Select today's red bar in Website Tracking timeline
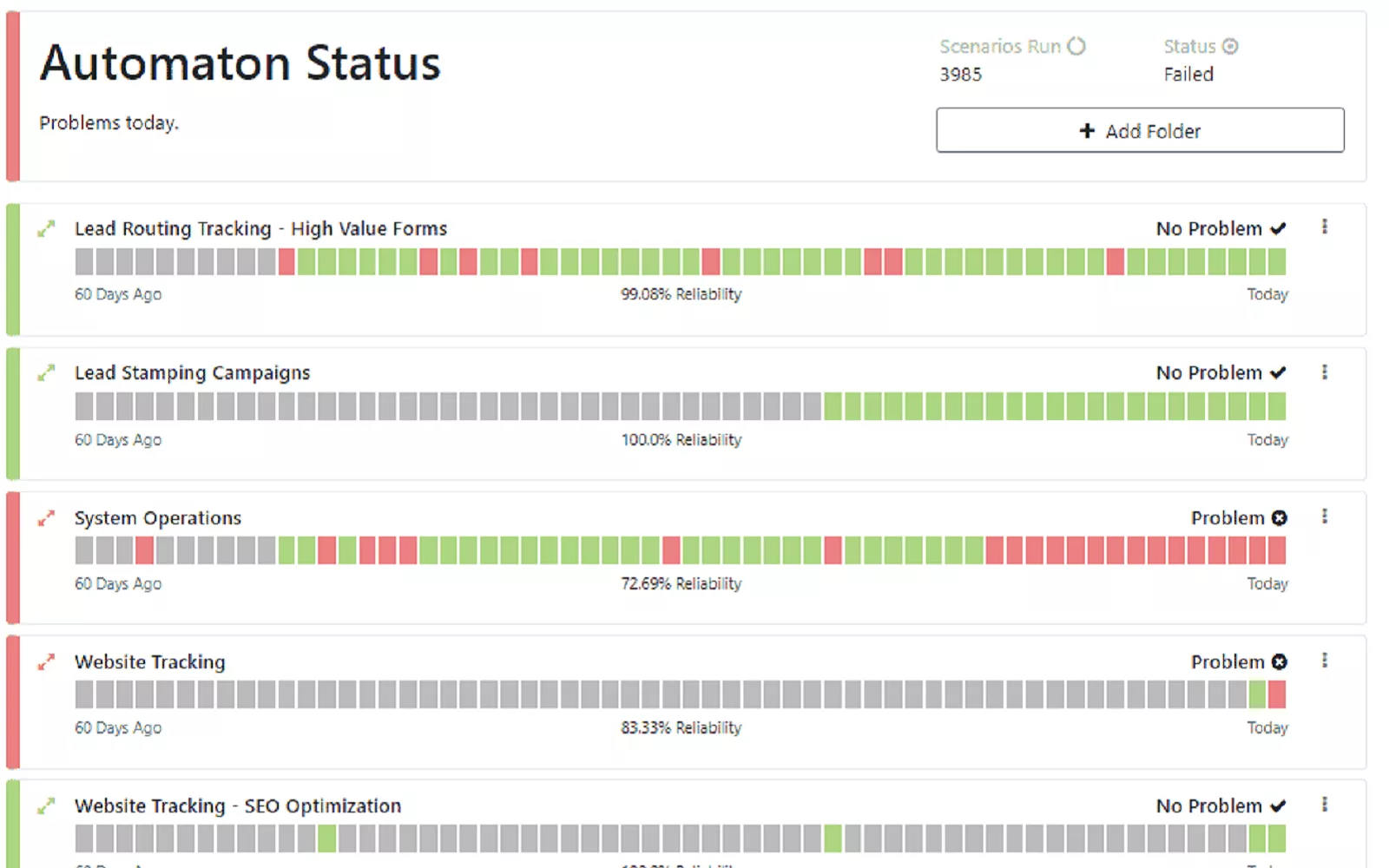 (1276, 694)
